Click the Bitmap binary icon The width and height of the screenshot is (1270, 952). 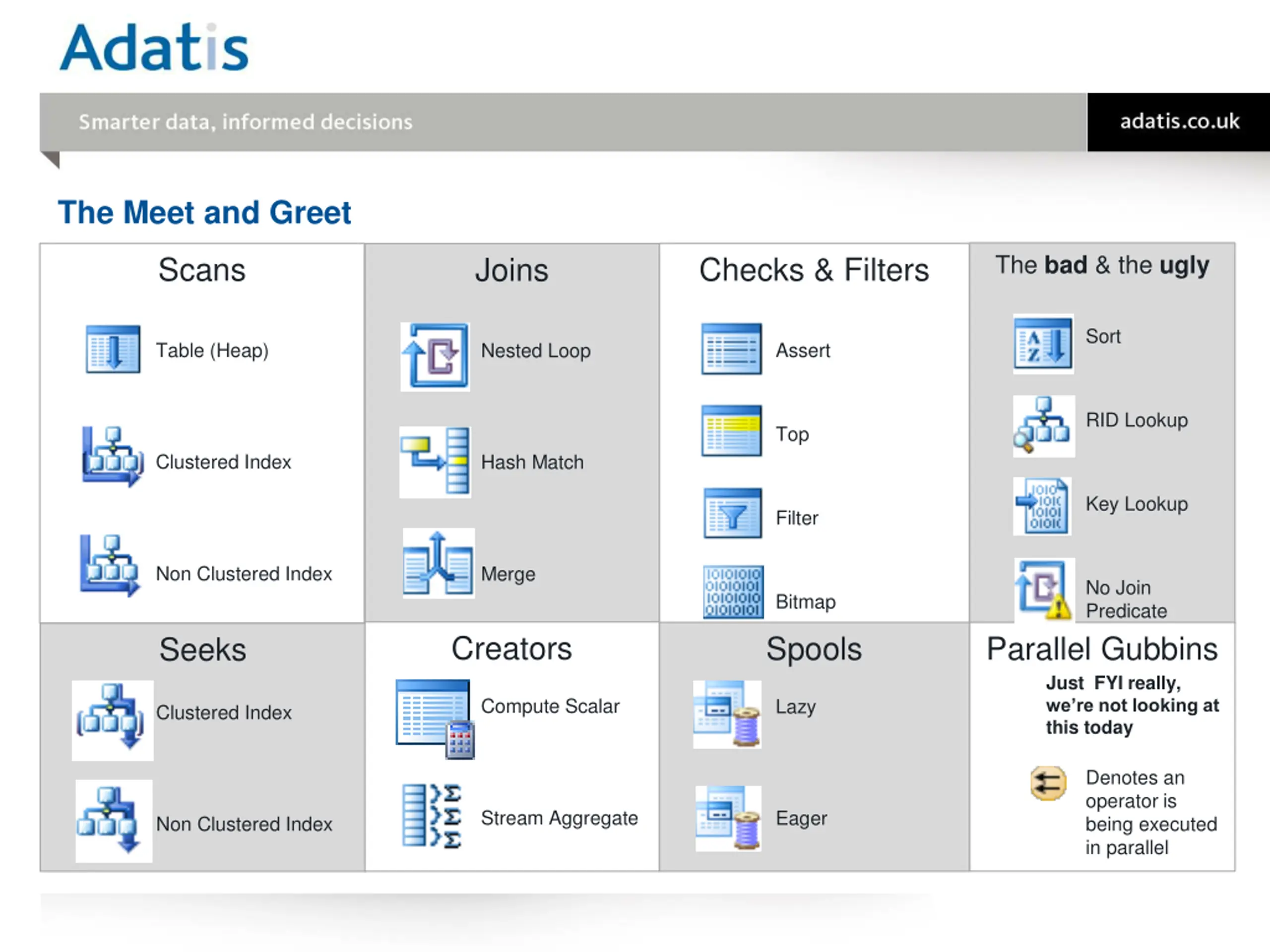click(733, 592)
